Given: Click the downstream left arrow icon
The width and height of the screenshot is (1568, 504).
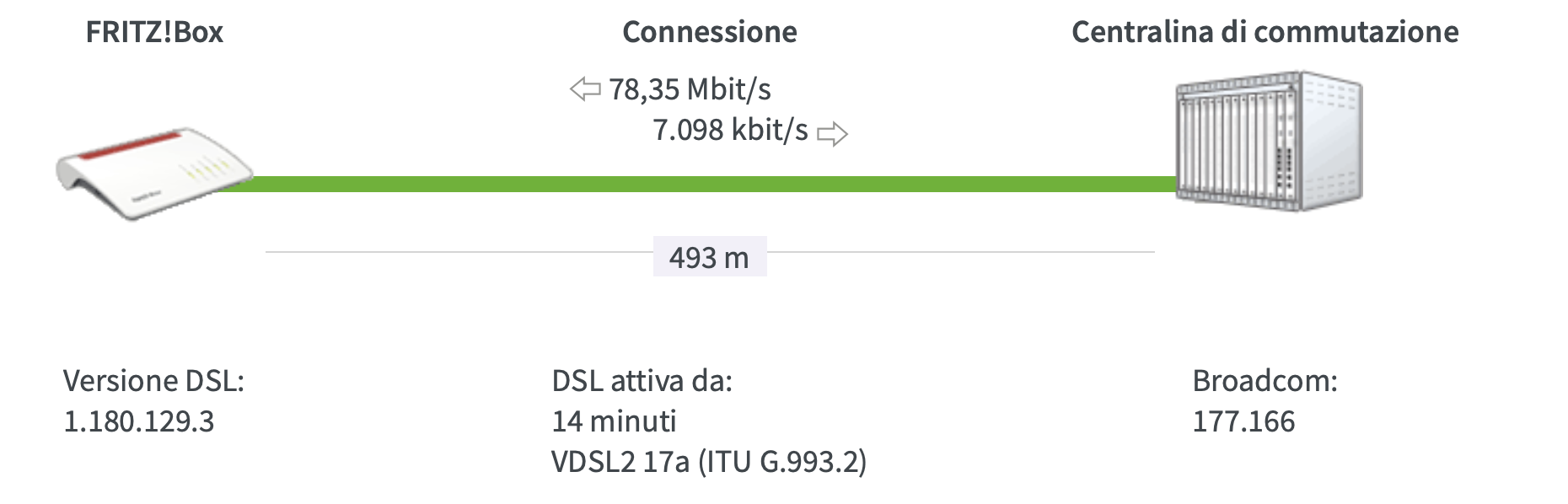Looking at the screenshot, I should coord(585,88).
